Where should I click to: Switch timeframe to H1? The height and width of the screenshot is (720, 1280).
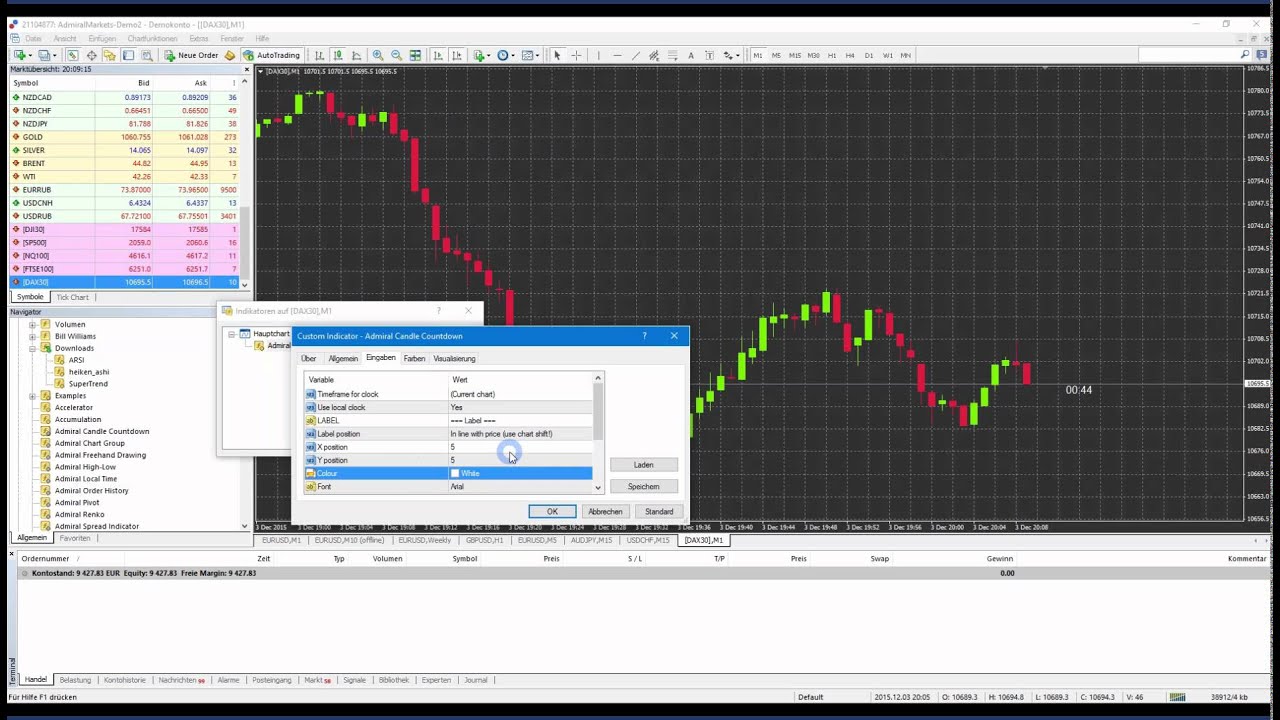832,55
